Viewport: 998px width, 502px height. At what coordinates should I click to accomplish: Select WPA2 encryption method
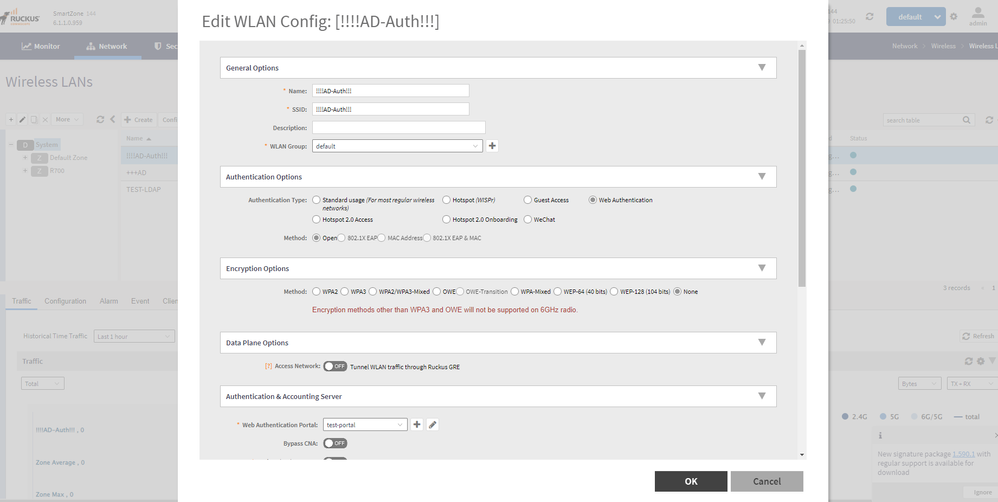(x=317, y=291)
